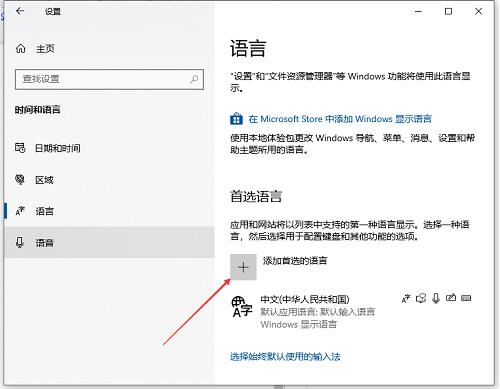Minimize the 设置 window

[x=418, y=11]
